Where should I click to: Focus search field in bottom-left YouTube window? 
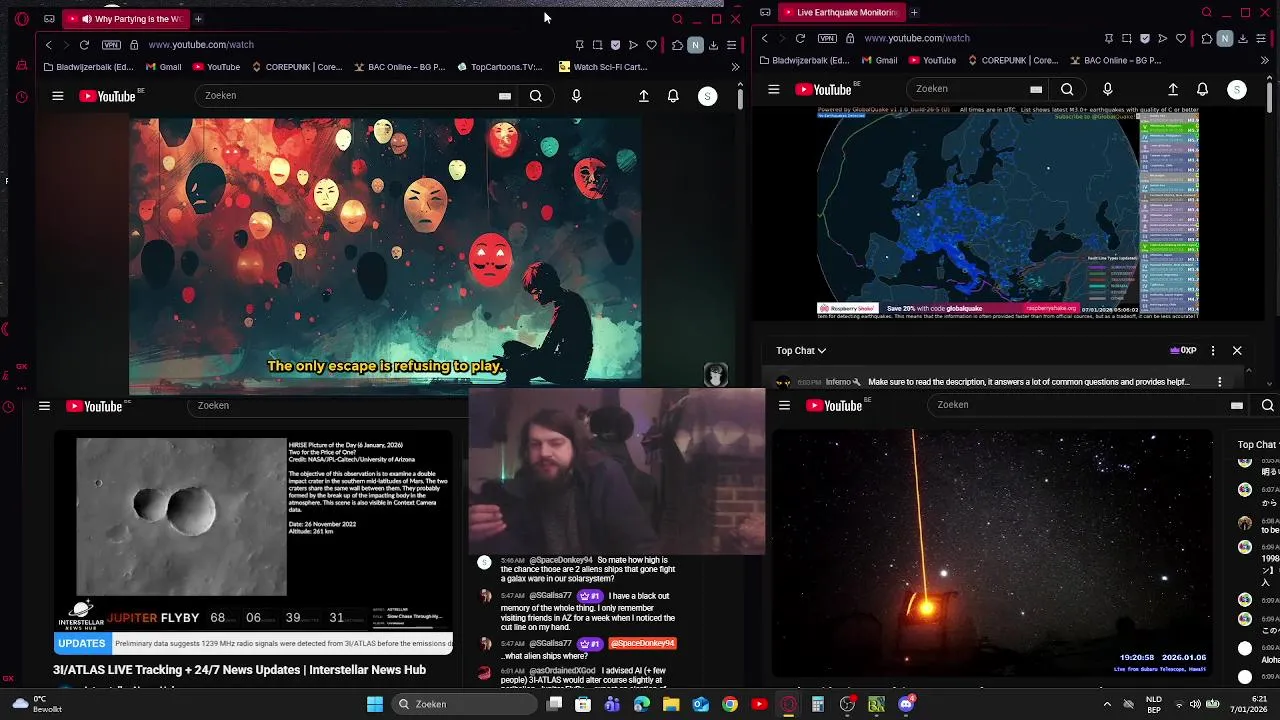point(330,406)
